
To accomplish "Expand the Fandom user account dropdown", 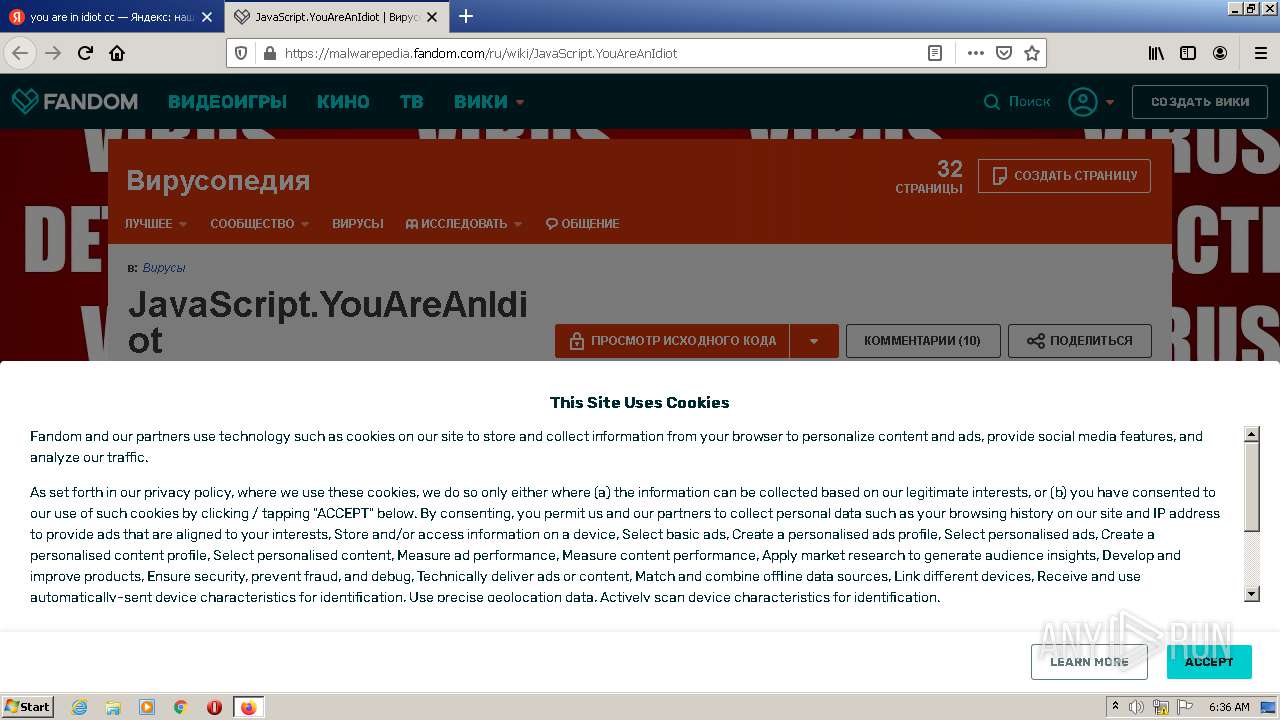I will pos(1091,101).
